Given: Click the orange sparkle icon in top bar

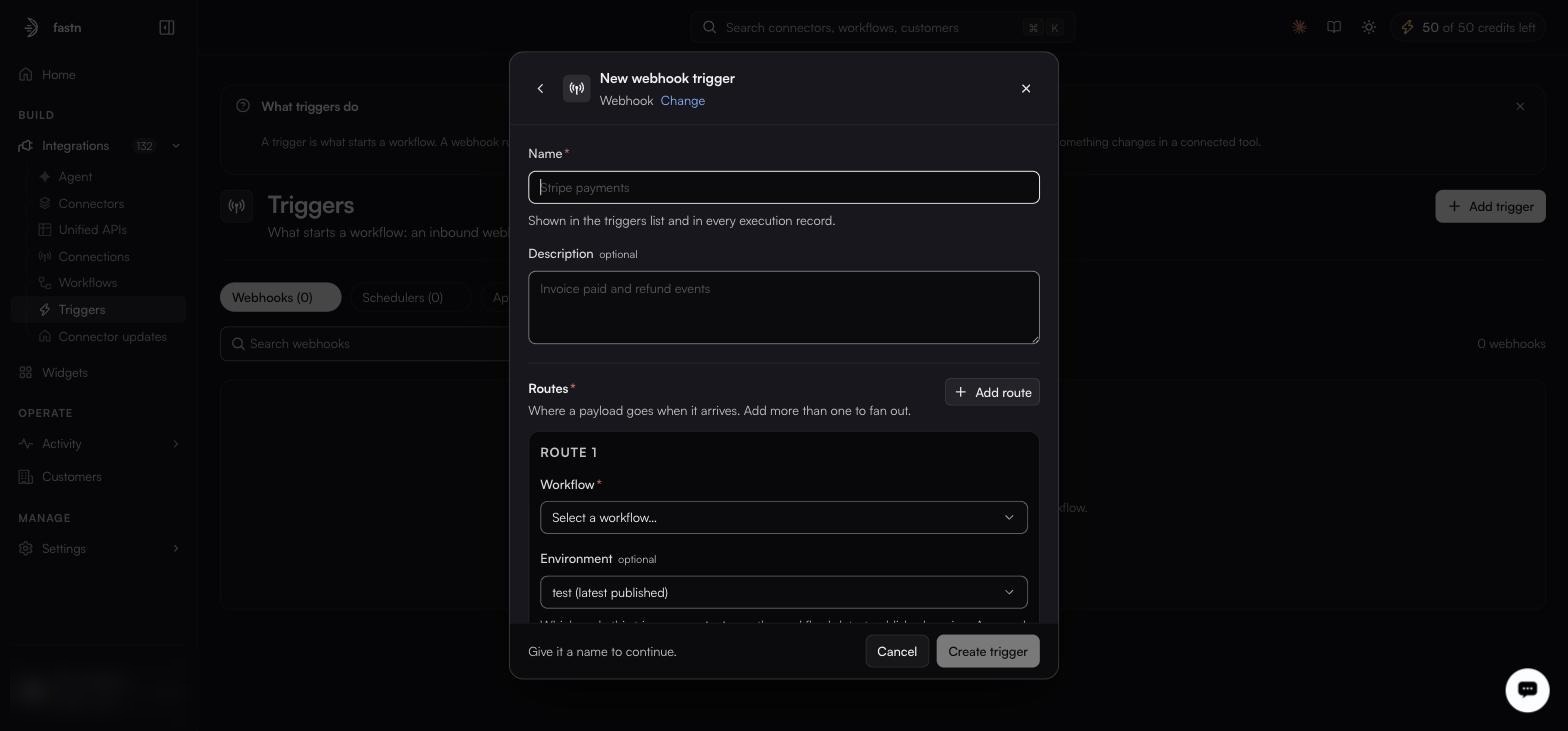Looking at the screenshot, I should pyautogui.click(x=1299, y=28).
